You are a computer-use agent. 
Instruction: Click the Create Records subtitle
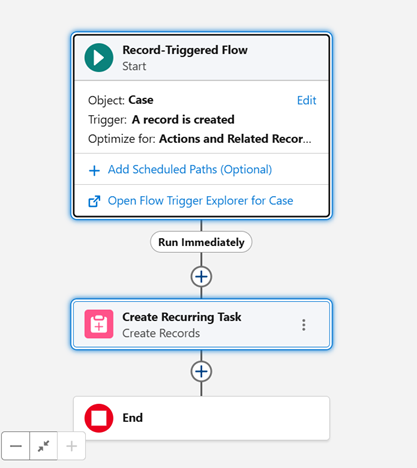[161, 333]
